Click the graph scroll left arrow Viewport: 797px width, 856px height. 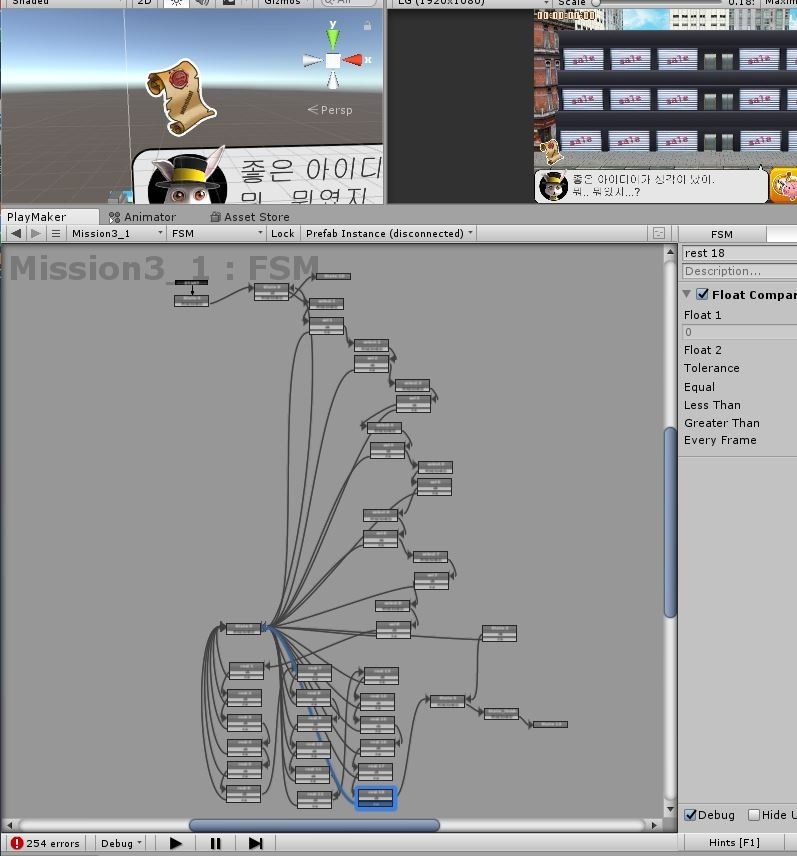9,825
